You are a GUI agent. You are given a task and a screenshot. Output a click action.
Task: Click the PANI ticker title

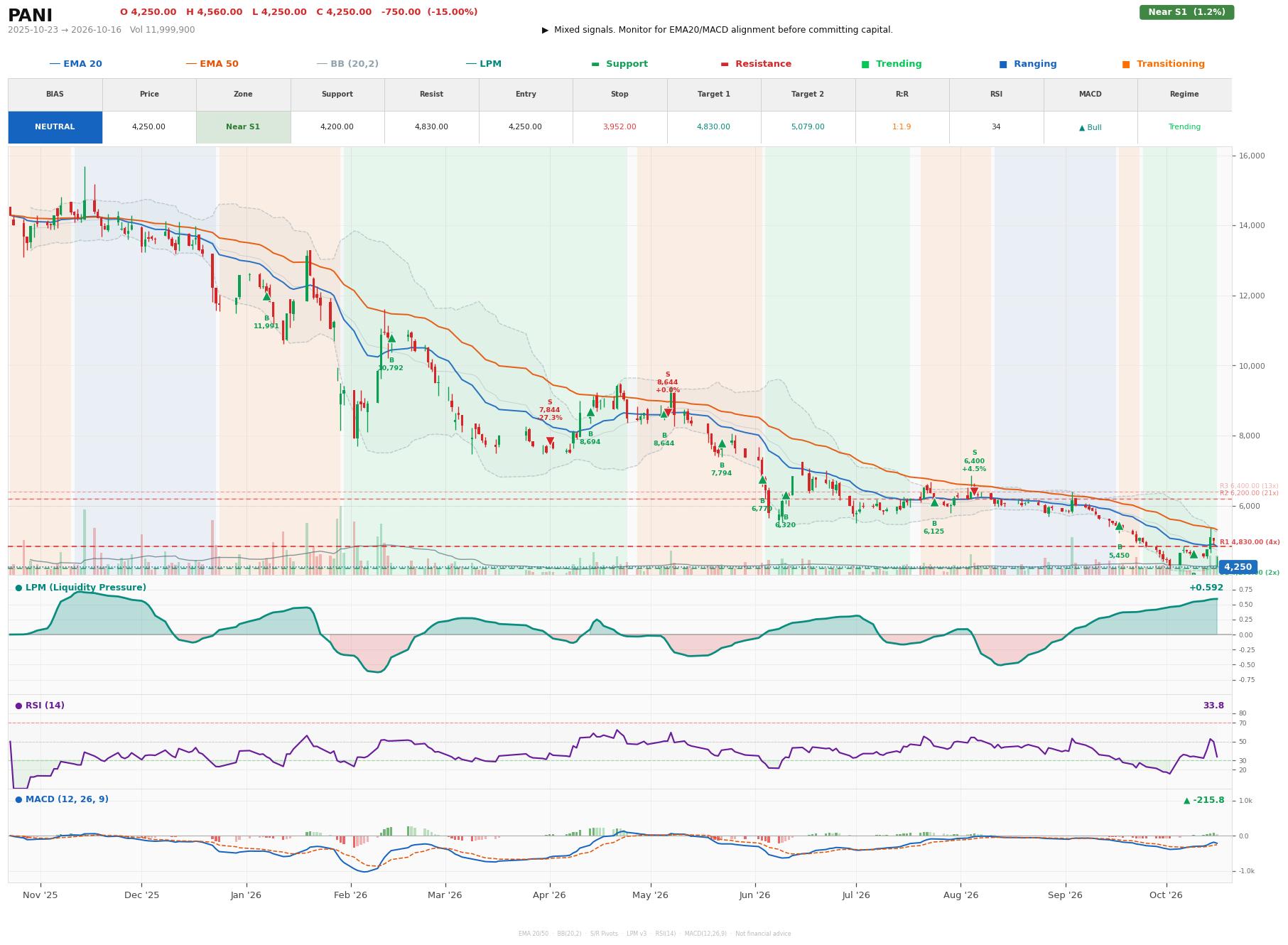30,16
